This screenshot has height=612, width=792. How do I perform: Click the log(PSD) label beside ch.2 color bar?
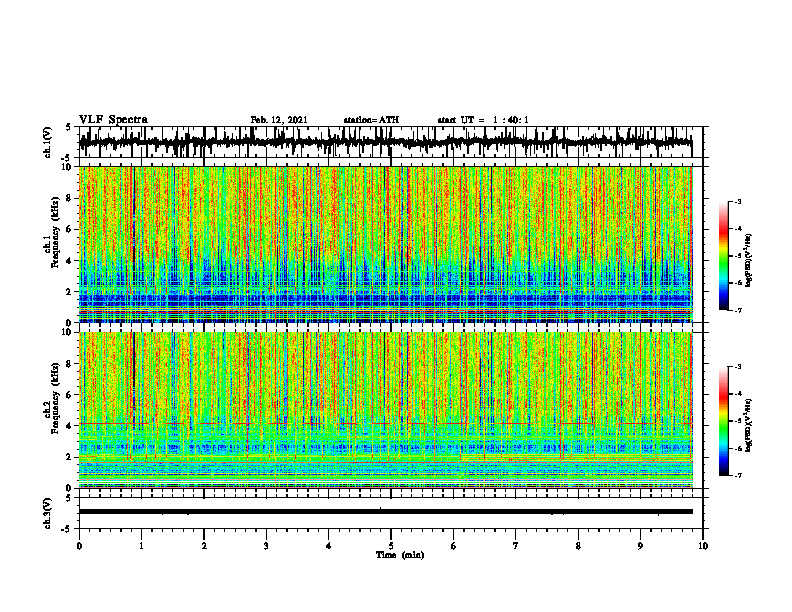749,425
